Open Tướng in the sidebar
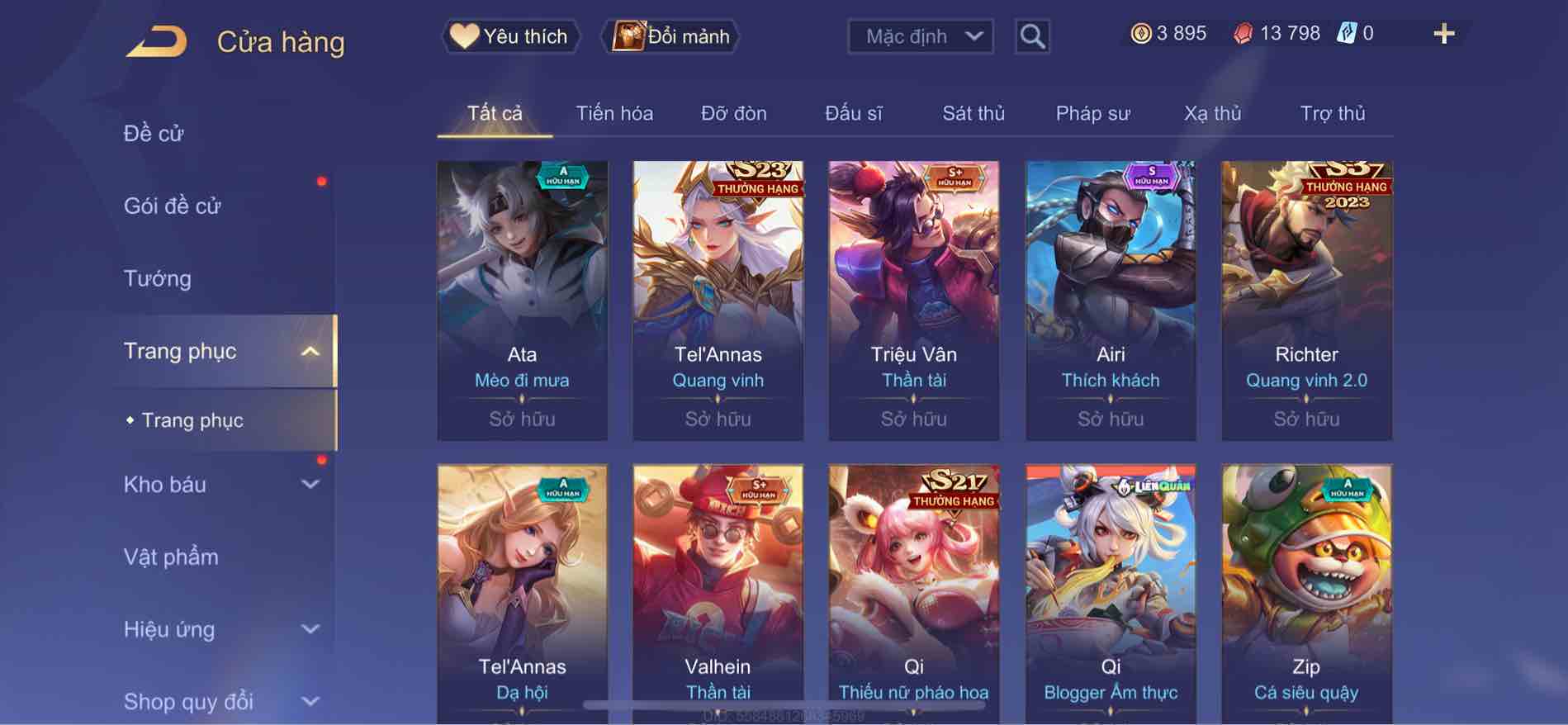The width and height of the screenshot is (1568, 725). coord(157,279)
